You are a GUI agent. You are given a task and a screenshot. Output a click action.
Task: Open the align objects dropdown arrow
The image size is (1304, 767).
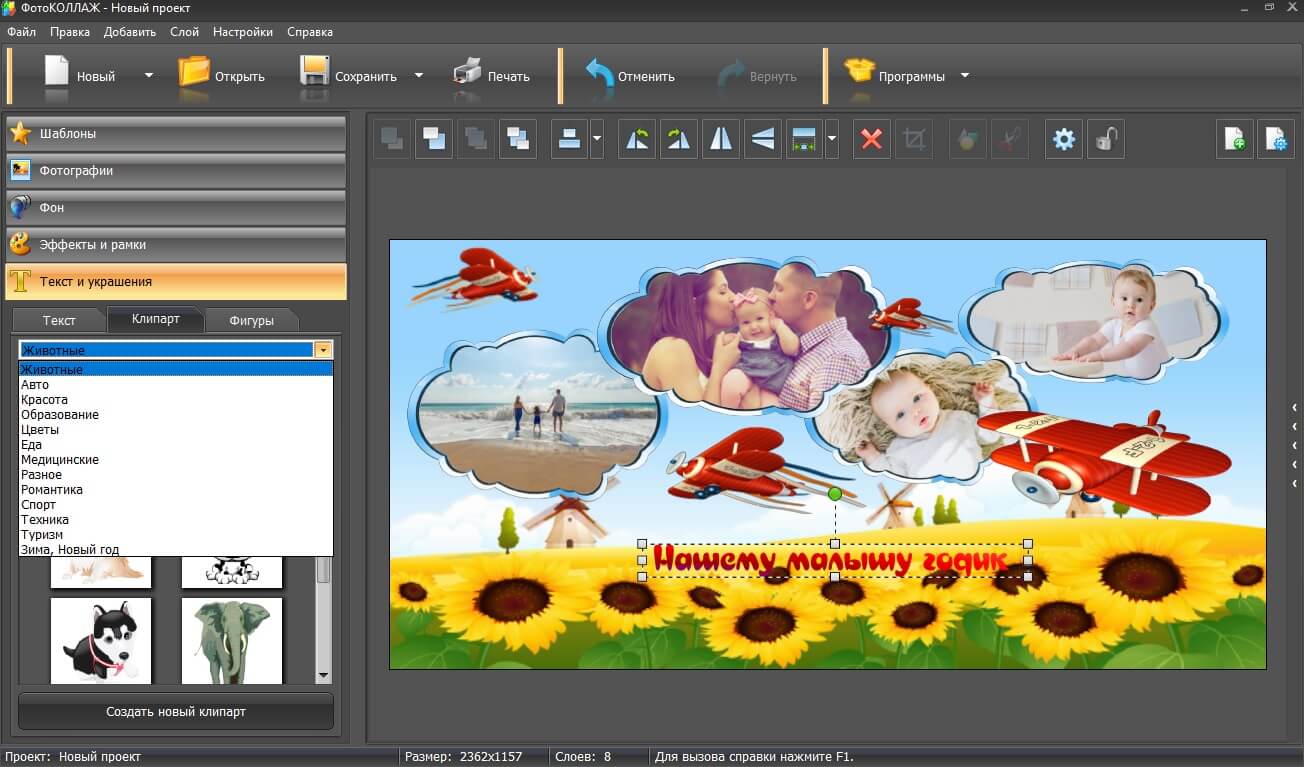click(x=597, y=140)
